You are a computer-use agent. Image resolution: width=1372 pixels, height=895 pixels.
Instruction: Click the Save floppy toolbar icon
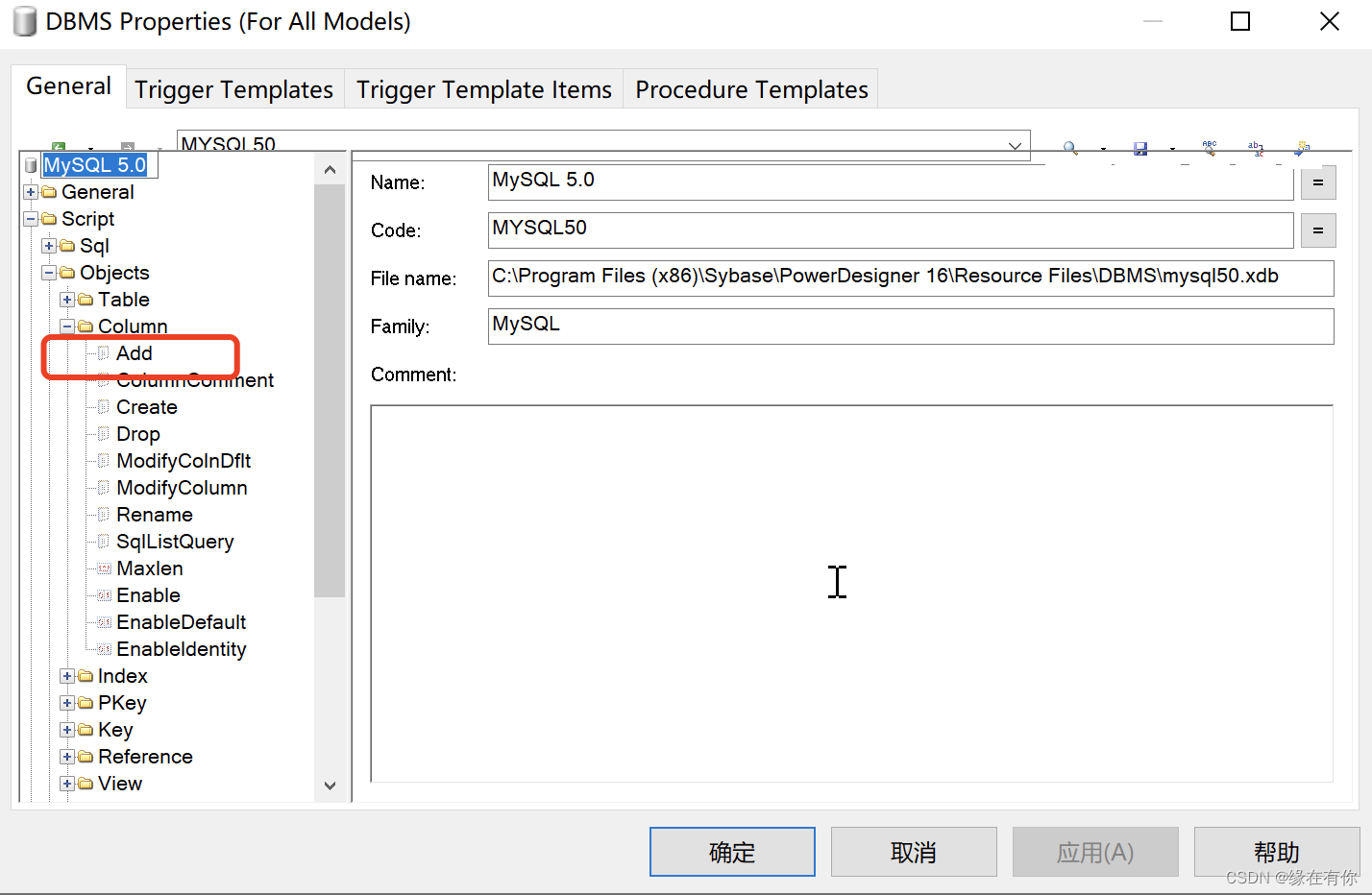pyautogui.click(x=1140, y=148)
